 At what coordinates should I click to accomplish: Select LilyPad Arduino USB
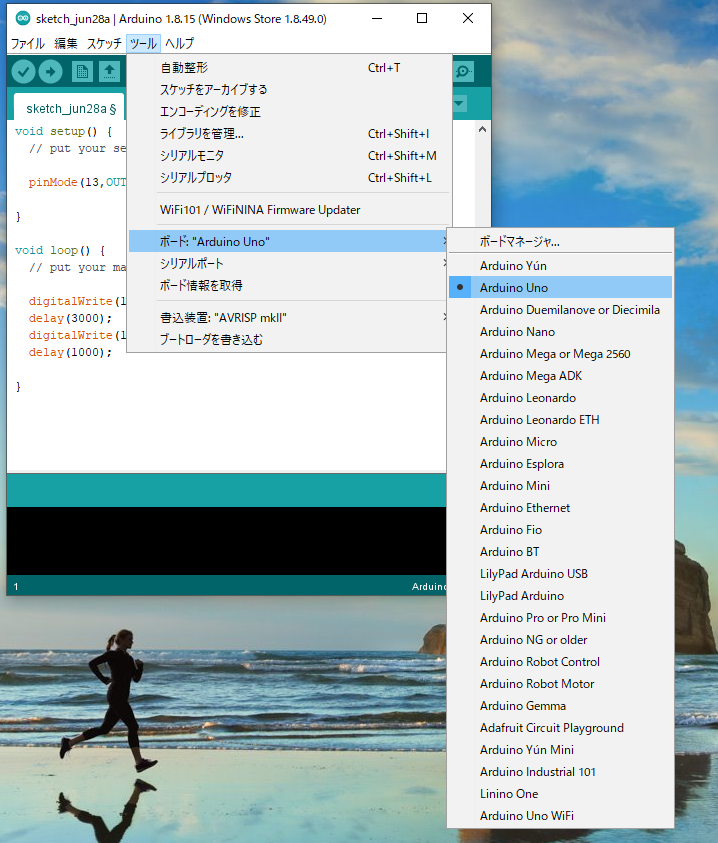pyautogui.click(x=560, y=574)
